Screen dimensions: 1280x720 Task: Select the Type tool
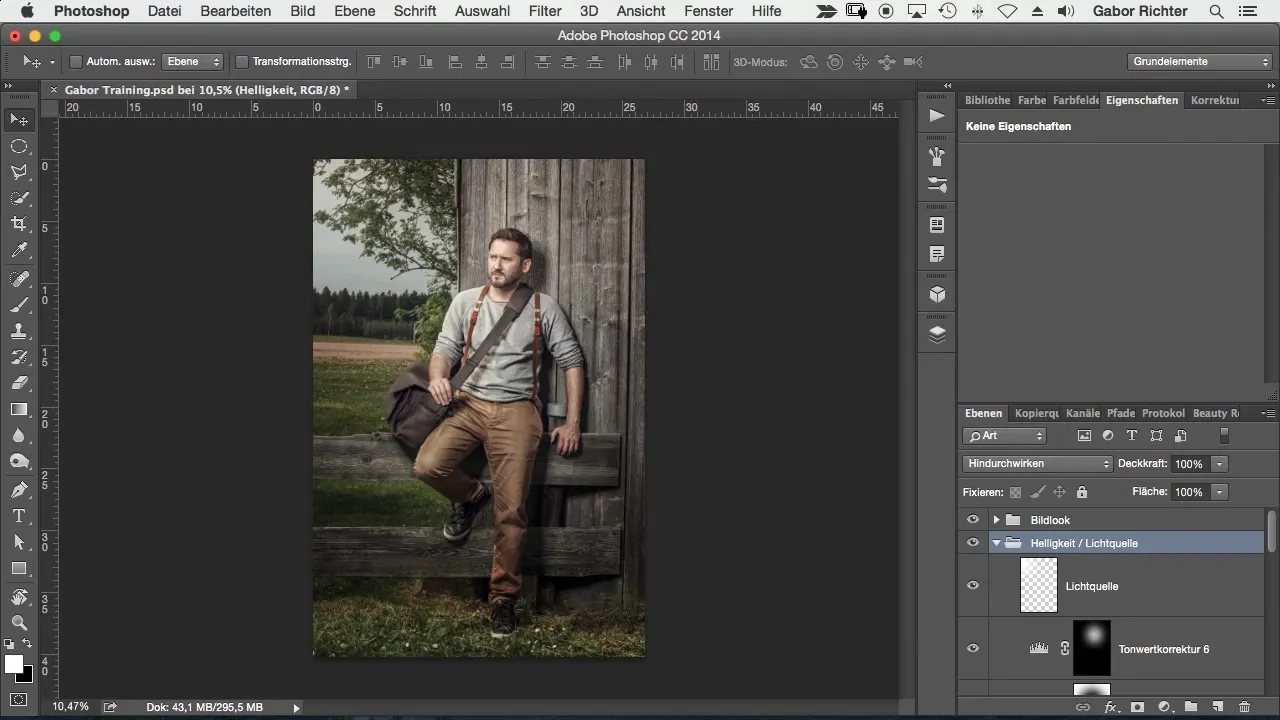(x=19, y=516)
